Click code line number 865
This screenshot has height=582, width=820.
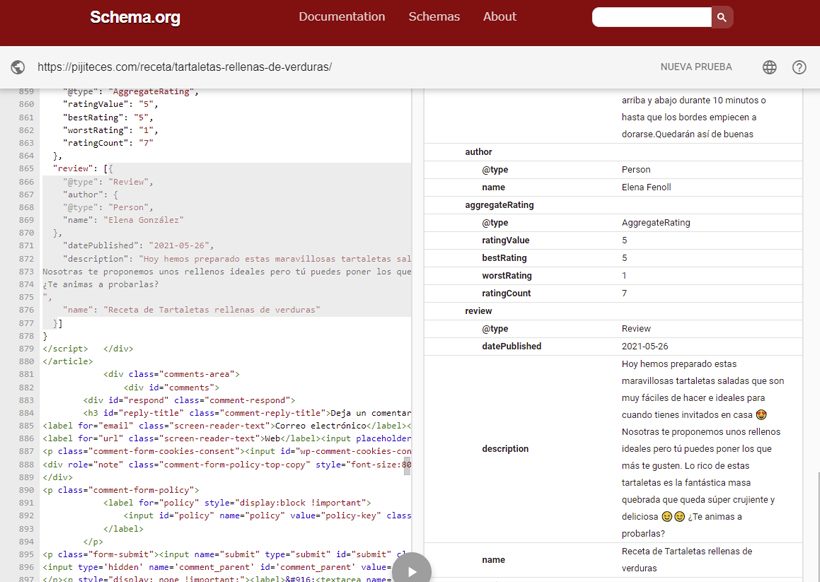(26, 168)
